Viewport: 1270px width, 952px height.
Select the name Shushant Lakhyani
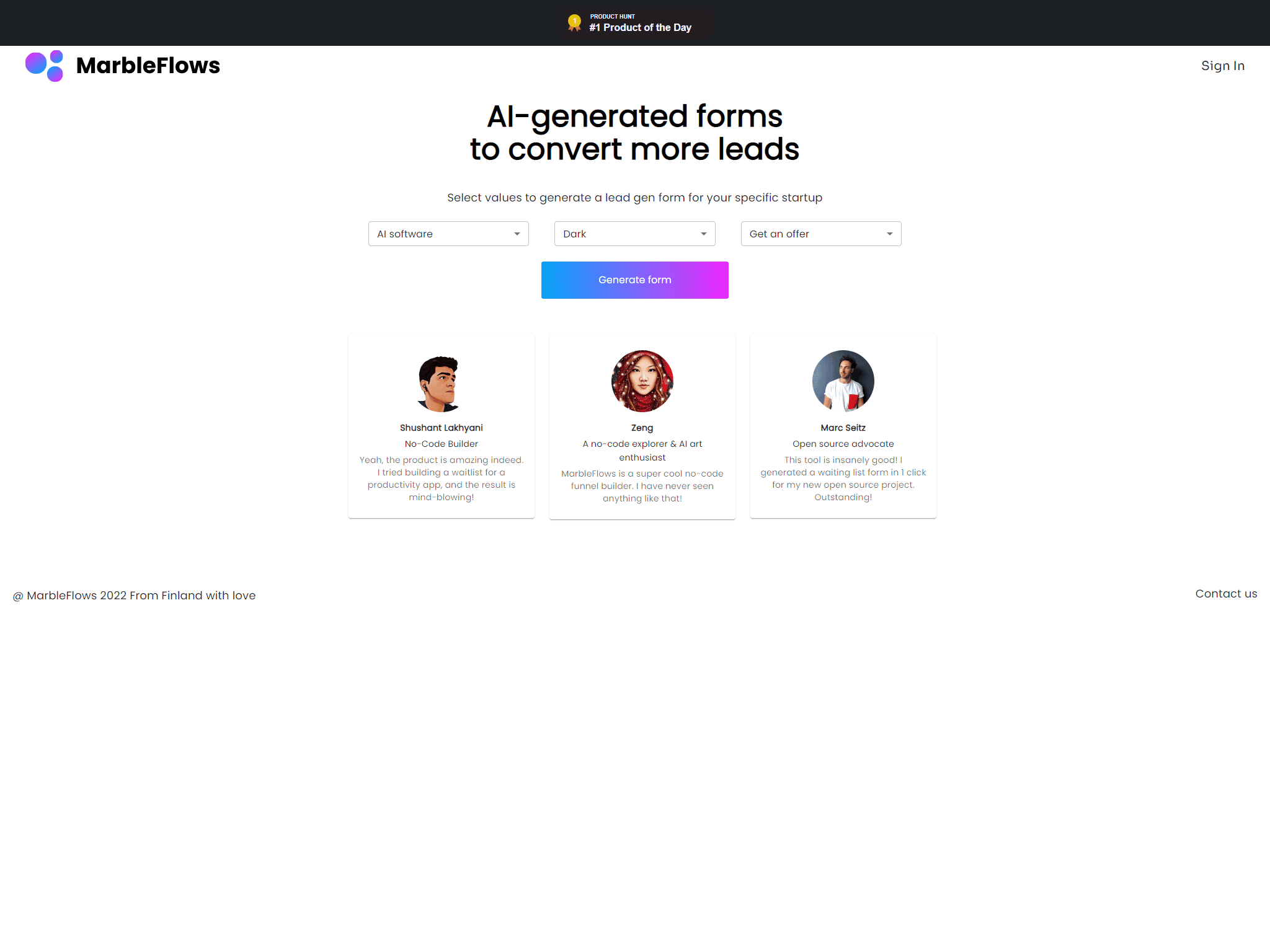[x=441, y=428]
